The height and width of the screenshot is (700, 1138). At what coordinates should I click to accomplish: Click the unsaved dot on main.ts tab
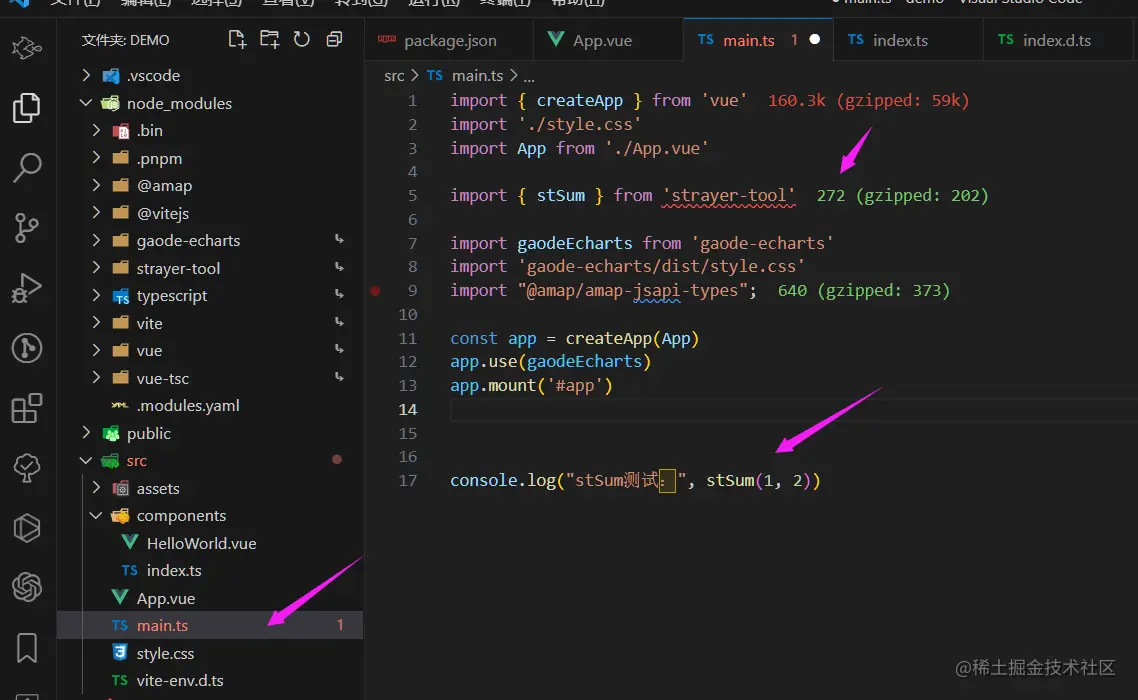(x=814, y=39)
